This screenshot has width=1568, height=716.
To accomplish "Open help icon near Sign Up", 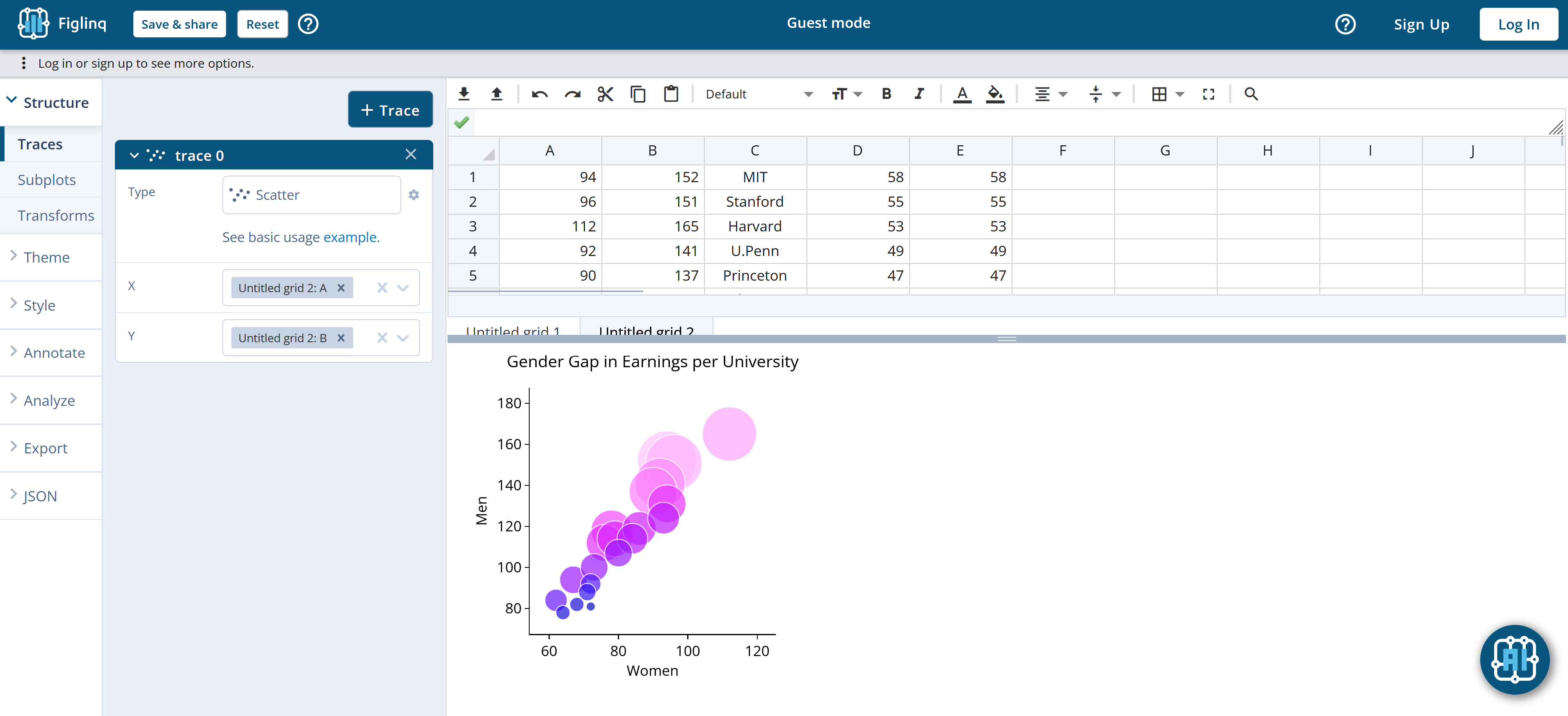I will tap(1345, 24).
